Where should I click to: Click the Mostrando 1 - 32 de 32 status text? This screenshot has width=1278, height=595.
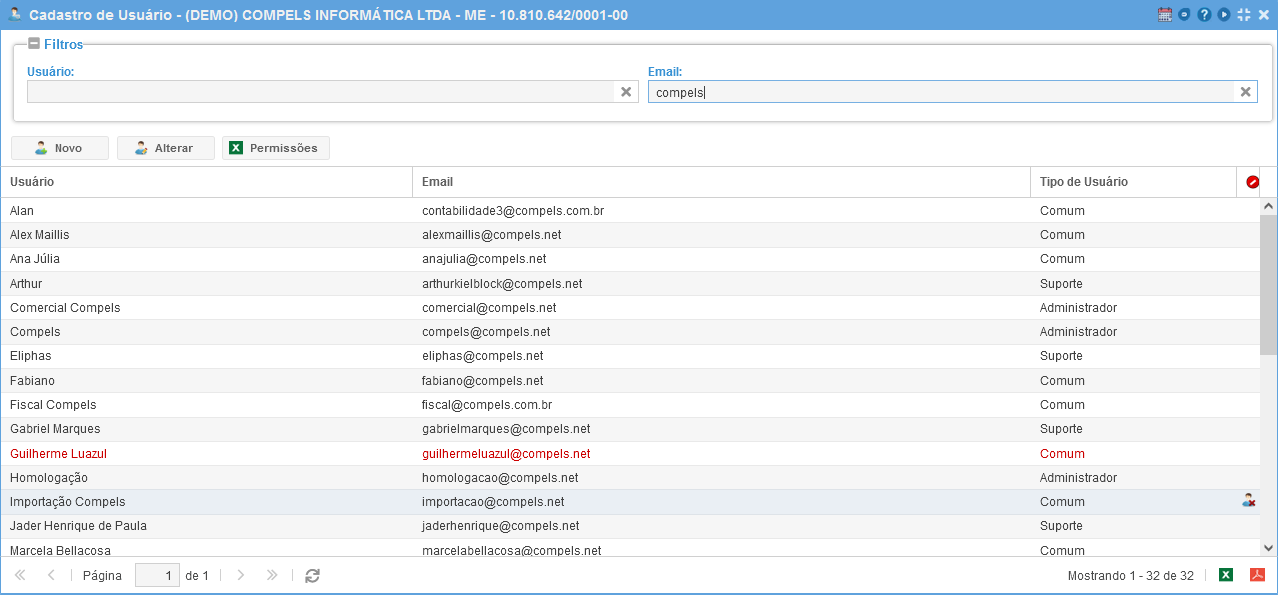click(x=1131, y=576)
